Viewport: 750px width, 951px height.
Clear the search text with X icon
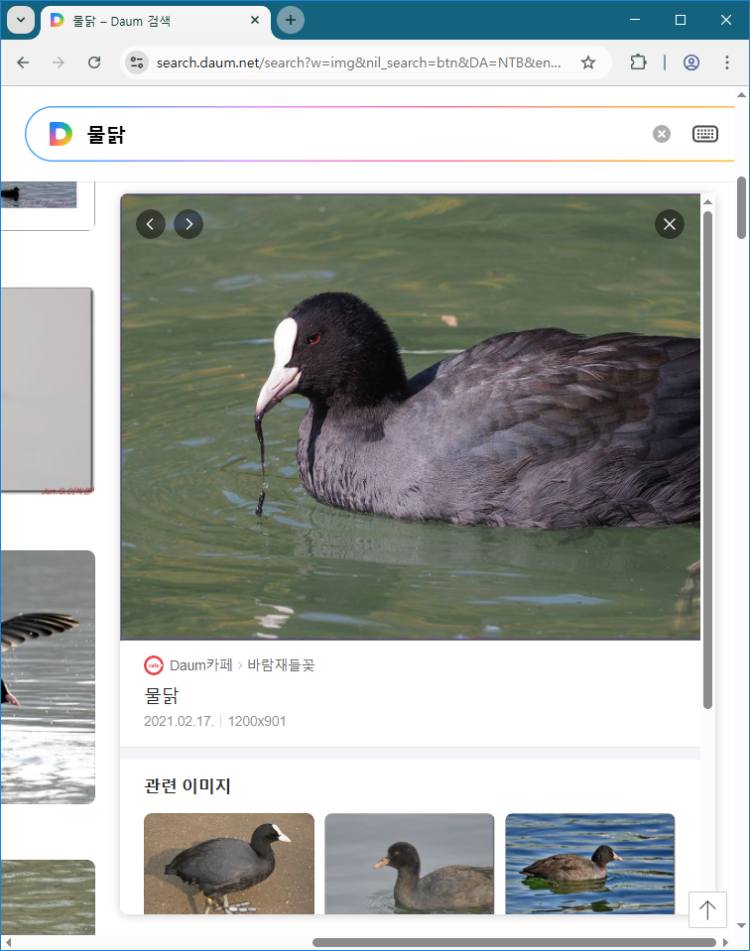pyautogui.click(x=661, y=134)
